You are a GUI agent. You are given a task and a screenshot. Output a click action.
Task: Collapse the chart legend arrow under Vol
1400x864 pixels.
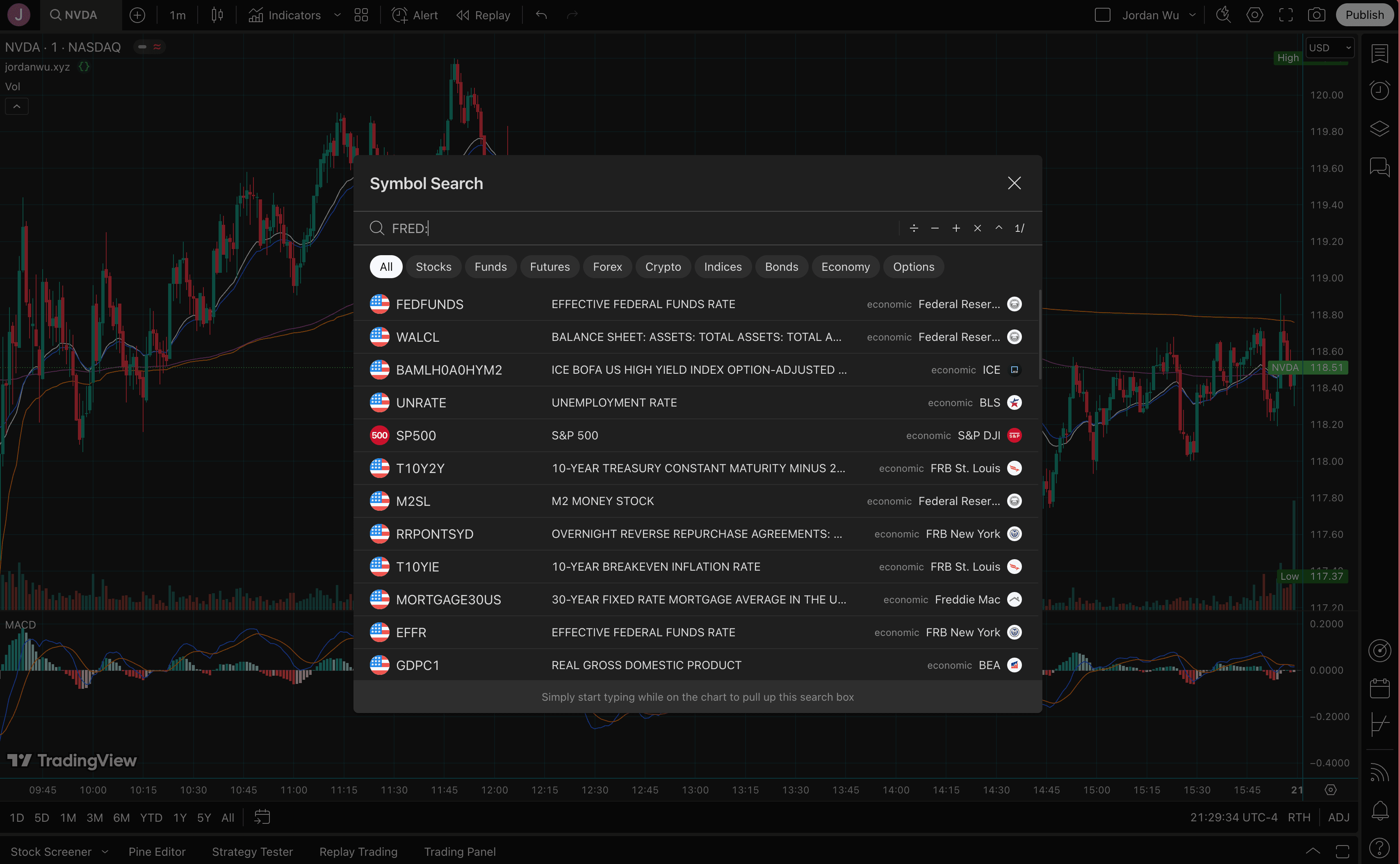tap(16, 107)
